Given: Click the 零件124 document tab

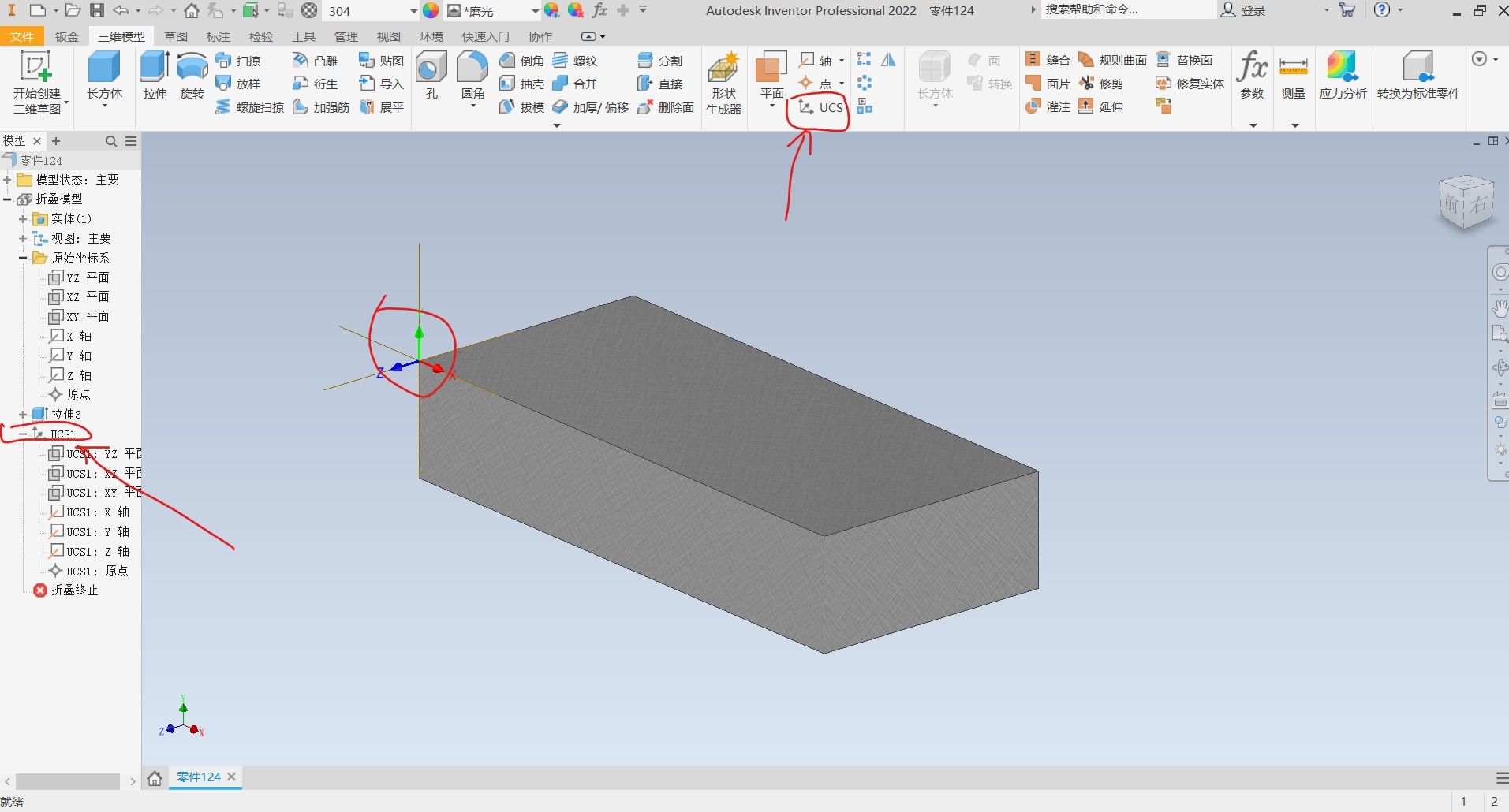Looking at the screenshot, I should tap(198, 777).
